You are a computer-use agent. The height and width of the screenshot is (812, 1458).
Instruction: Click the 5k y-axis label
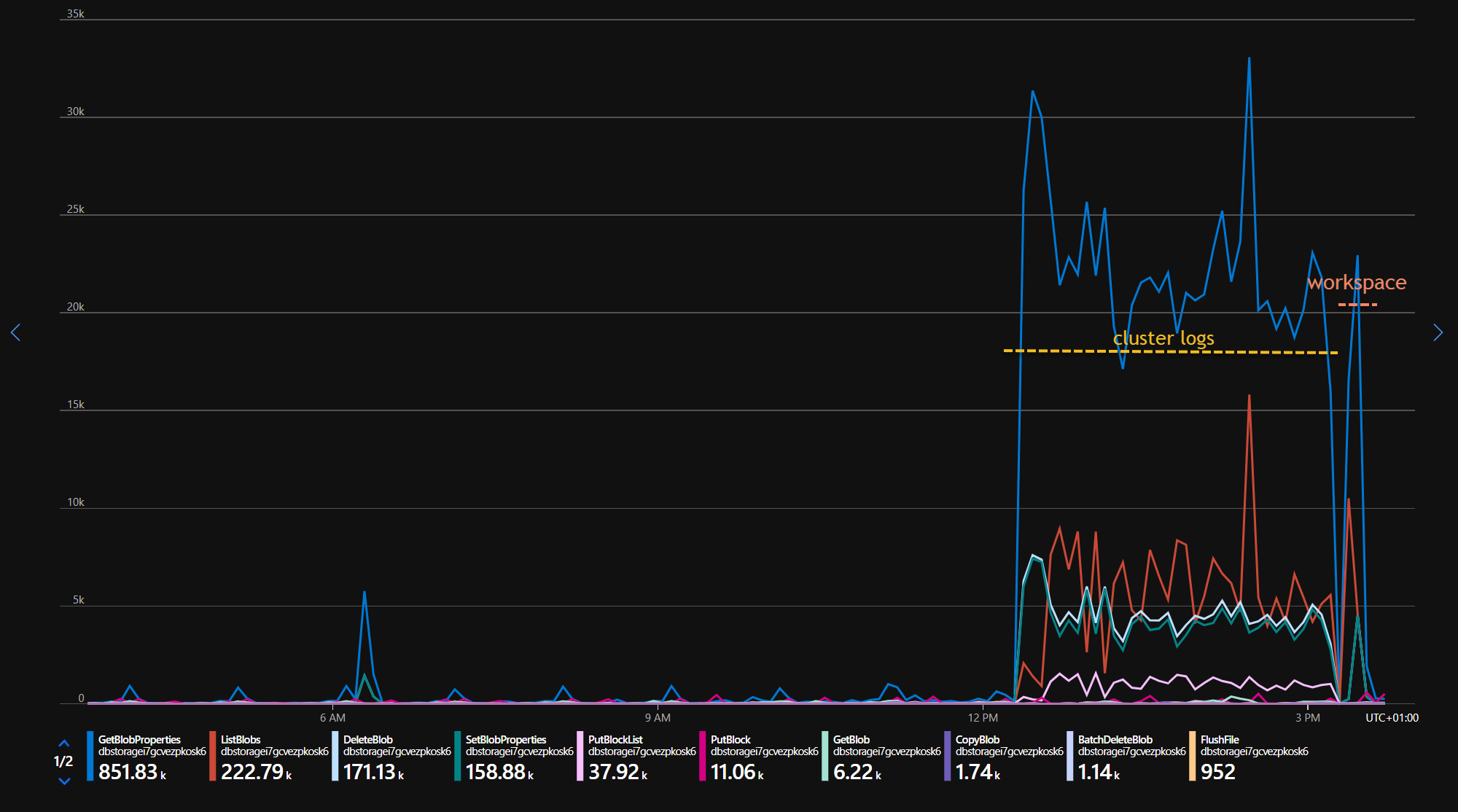click(x=79, y=600)
